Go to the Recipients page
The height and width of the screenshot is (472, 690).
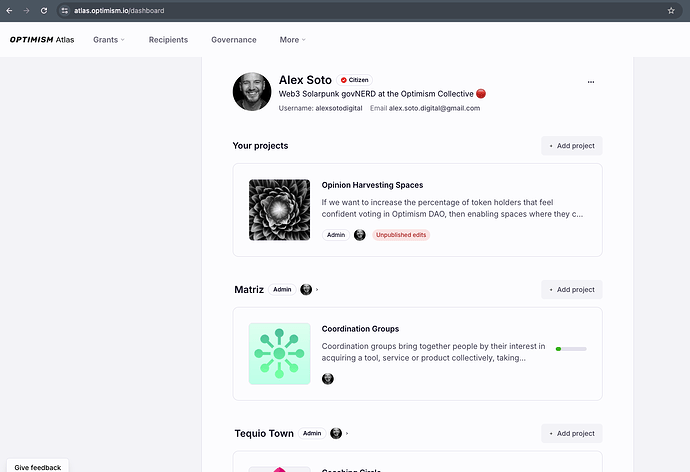coord(168,40)
